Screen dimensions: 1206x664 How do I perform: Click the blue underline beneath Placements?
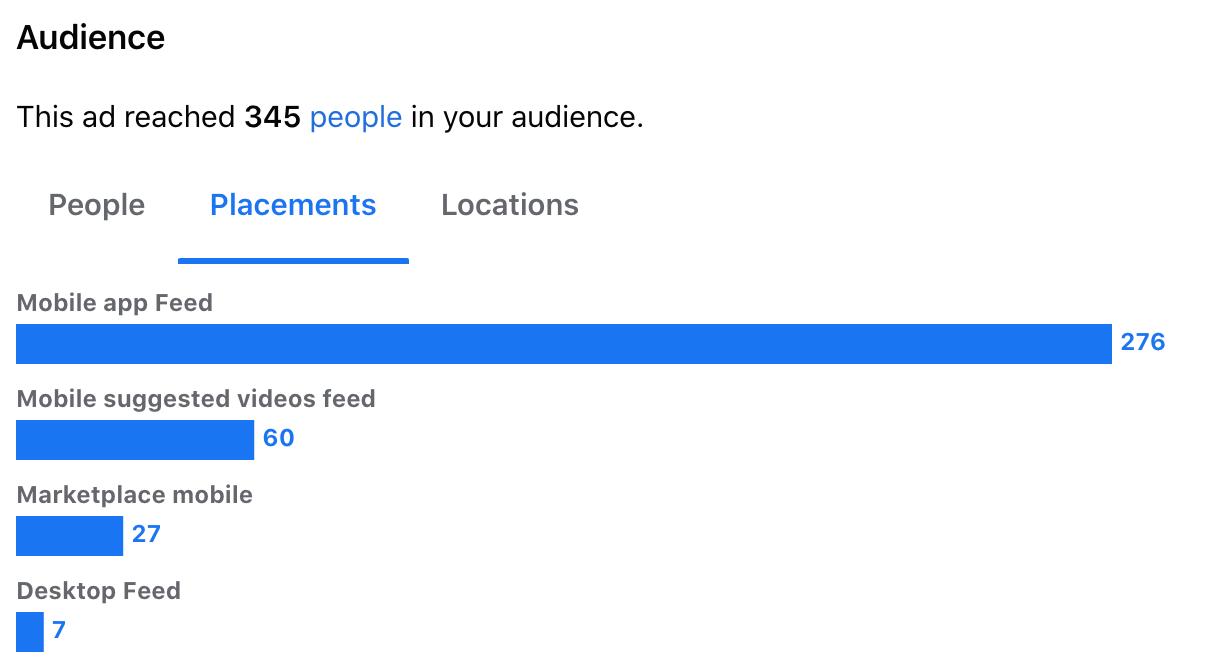point(293,261)
